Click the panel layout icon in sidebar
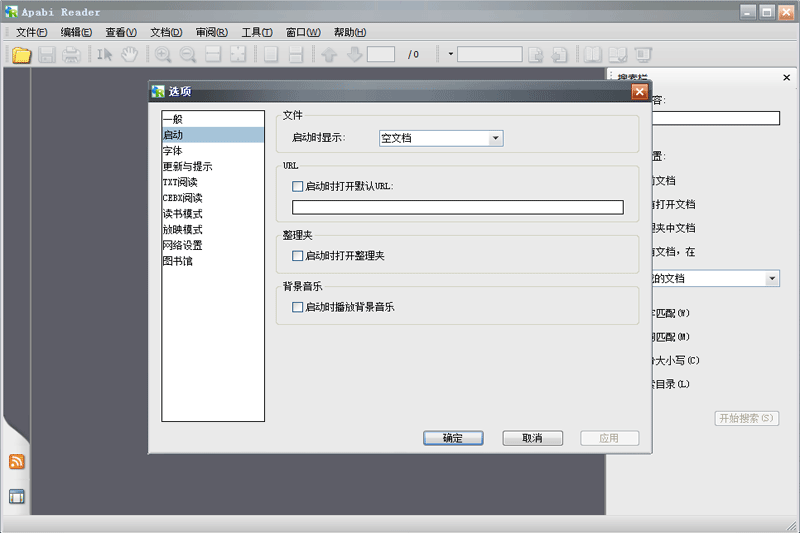 pos(16,496)
